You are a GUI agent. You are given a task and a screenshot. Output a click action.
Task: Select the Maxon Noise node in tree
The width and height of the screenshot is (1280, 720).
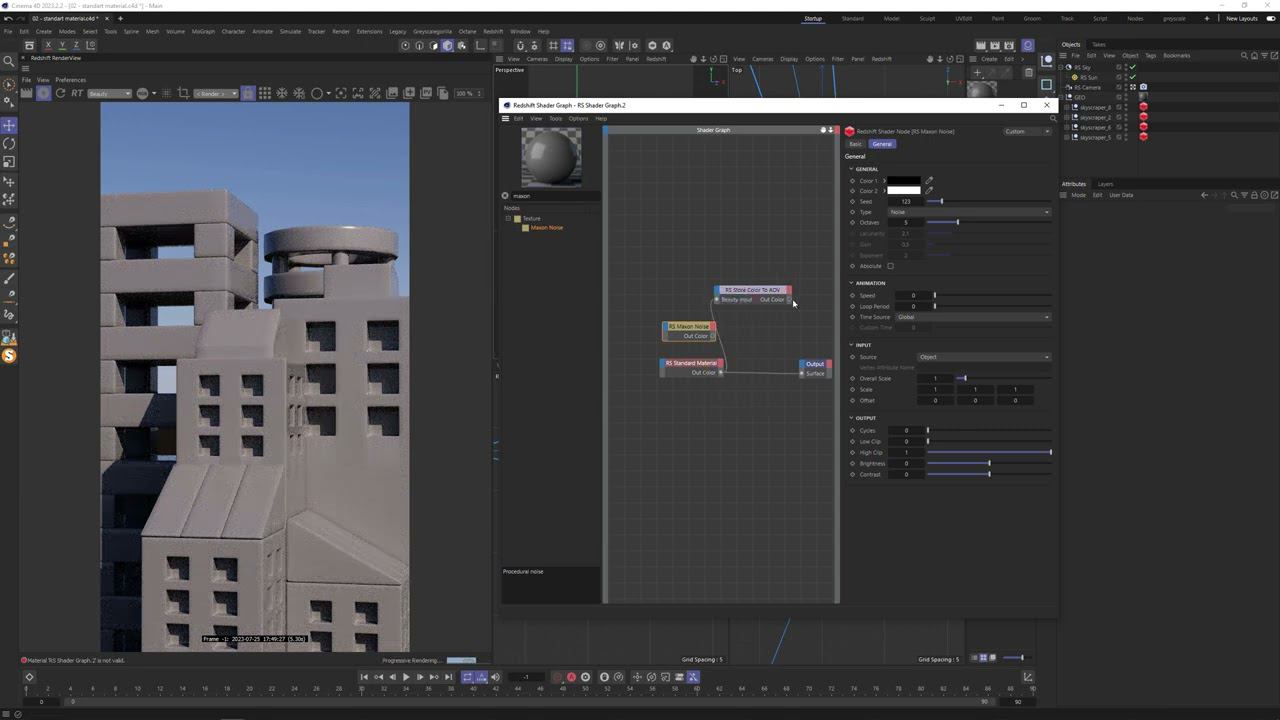pos(546,228)
